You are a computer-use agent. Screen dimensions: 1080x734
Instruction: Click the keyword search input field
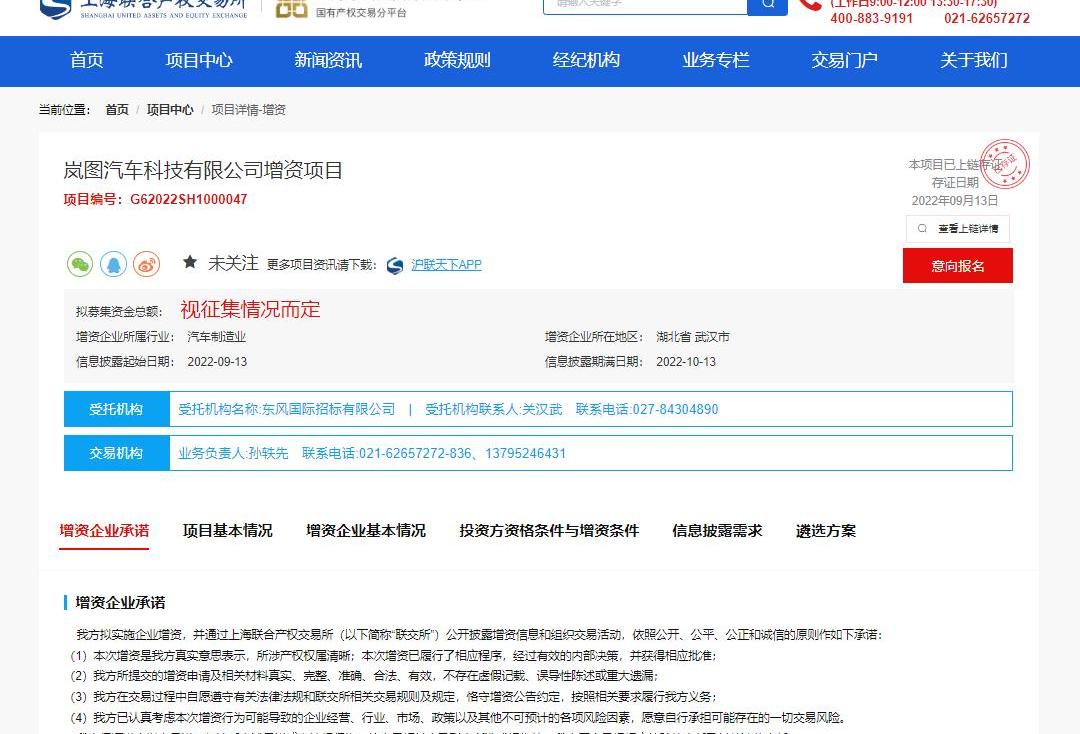point(645,6)
